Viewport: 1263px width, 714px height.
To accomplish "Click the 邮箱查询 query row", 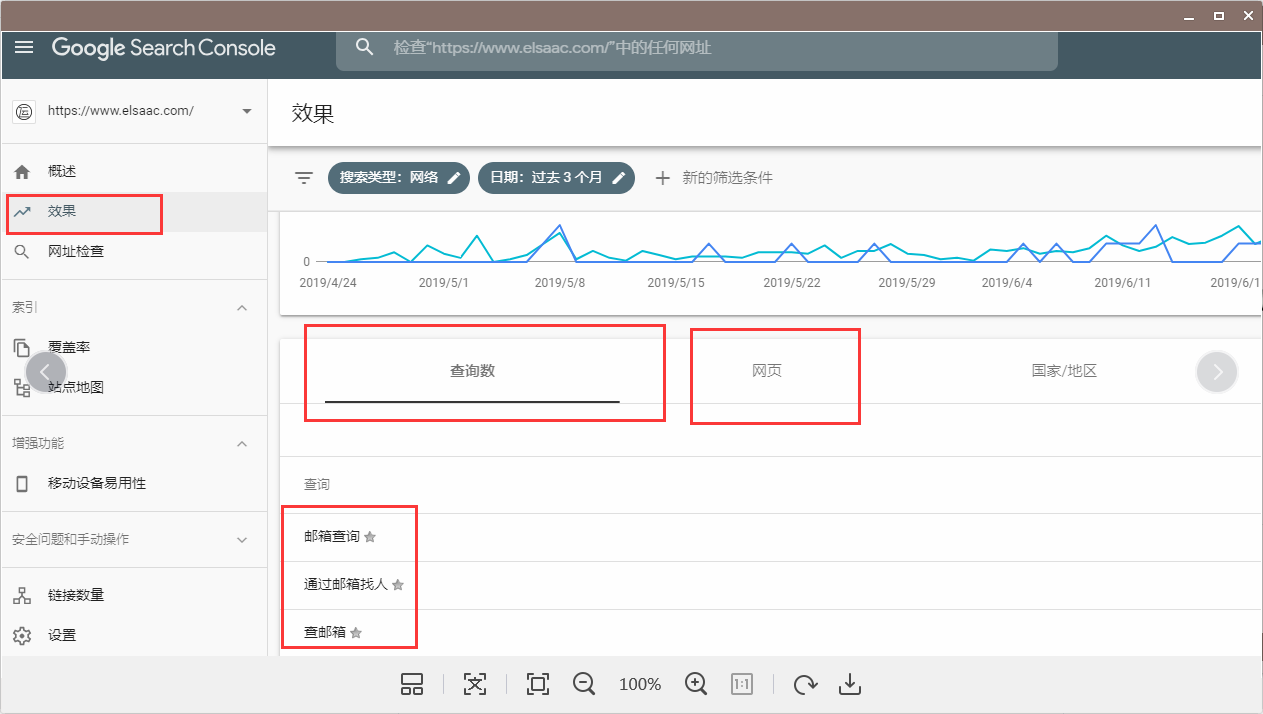I will tap(771, 537).
